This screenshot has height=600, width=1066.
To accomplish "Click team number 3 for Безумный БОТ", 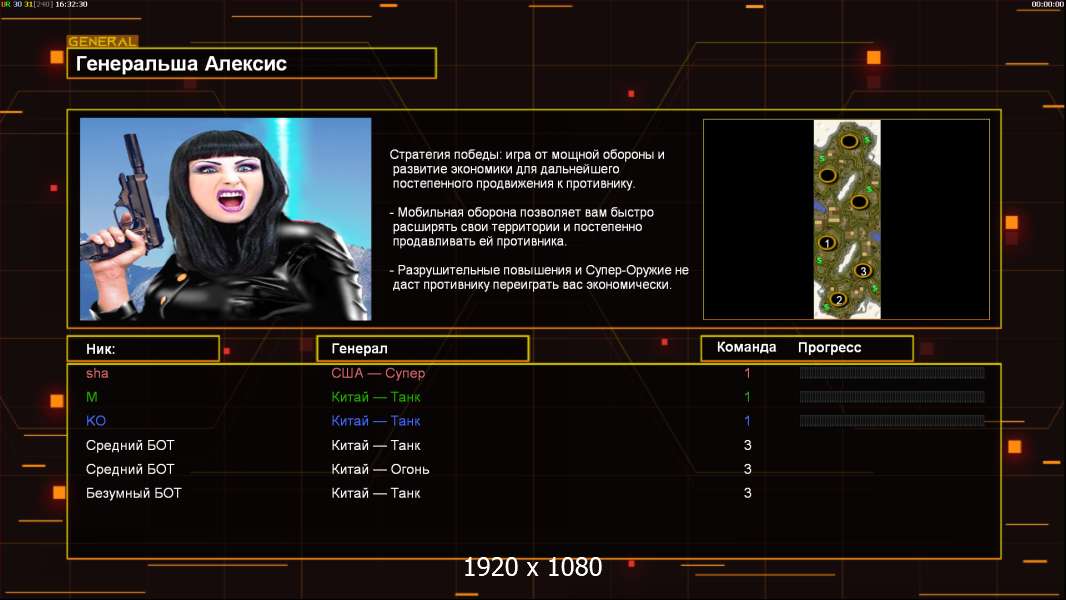I will [747, 493].
